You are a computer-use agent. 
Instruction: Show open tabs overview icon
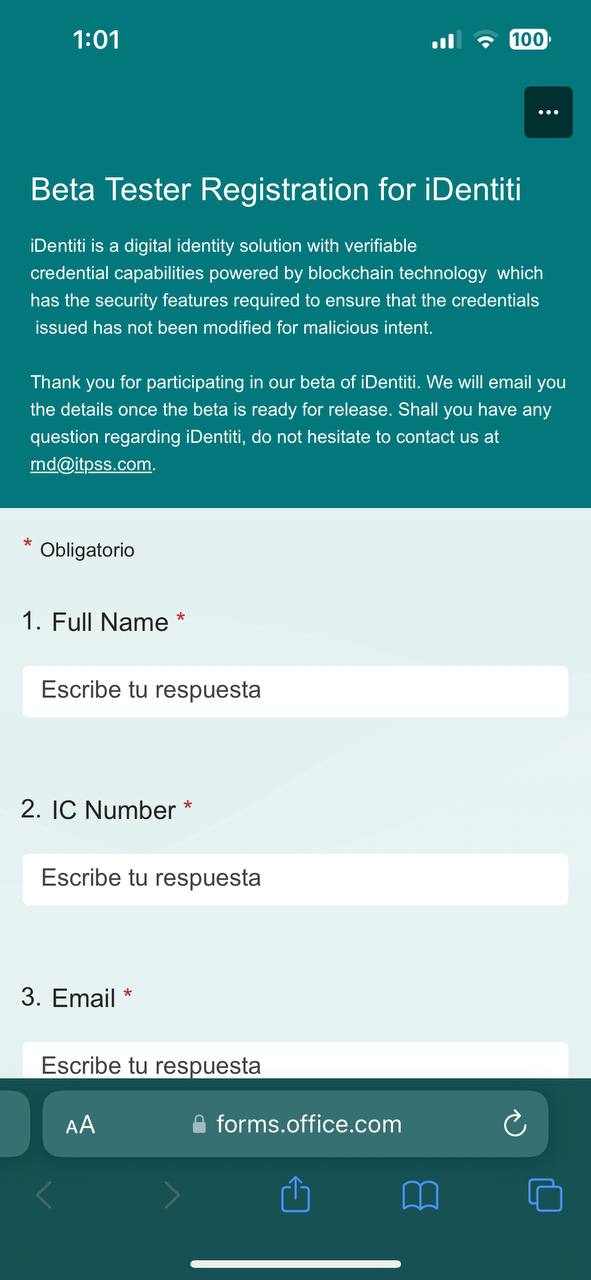click(545, 1195)
